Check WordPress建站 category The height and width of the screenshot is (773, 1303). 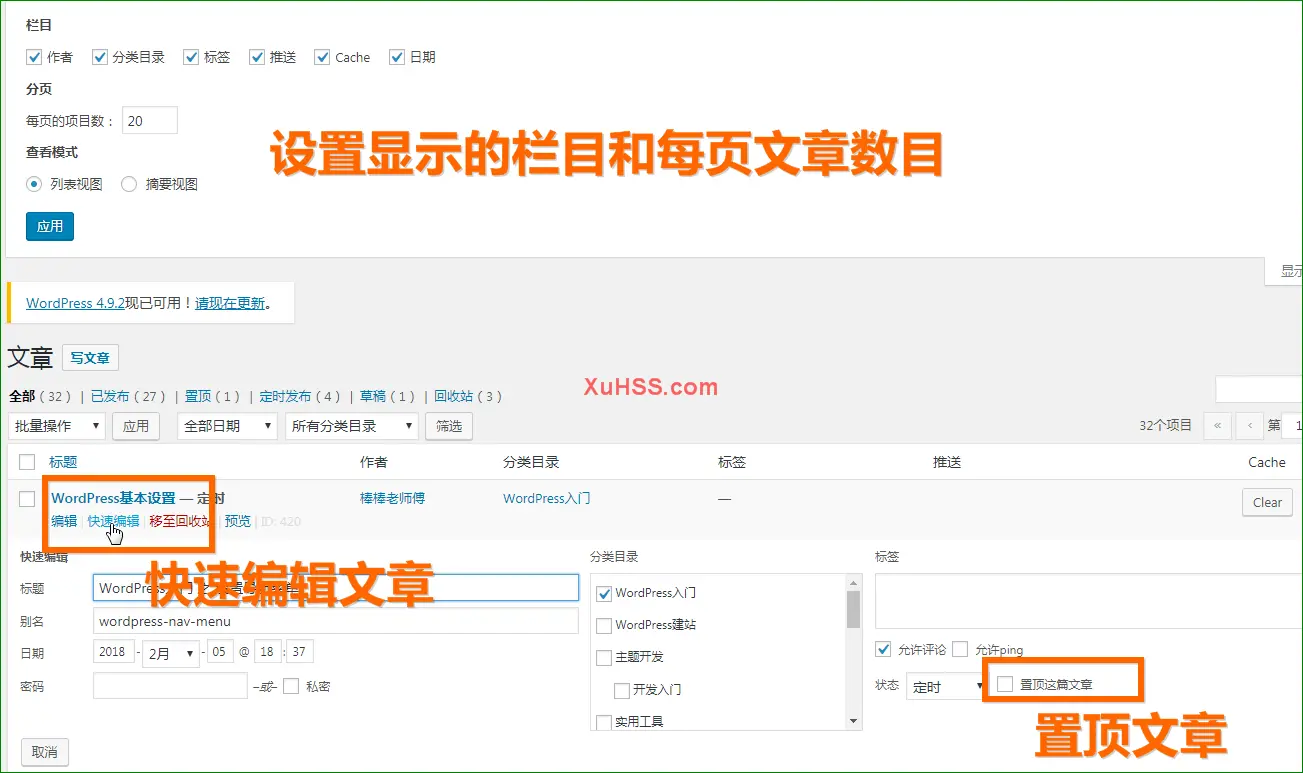(604, 625)
